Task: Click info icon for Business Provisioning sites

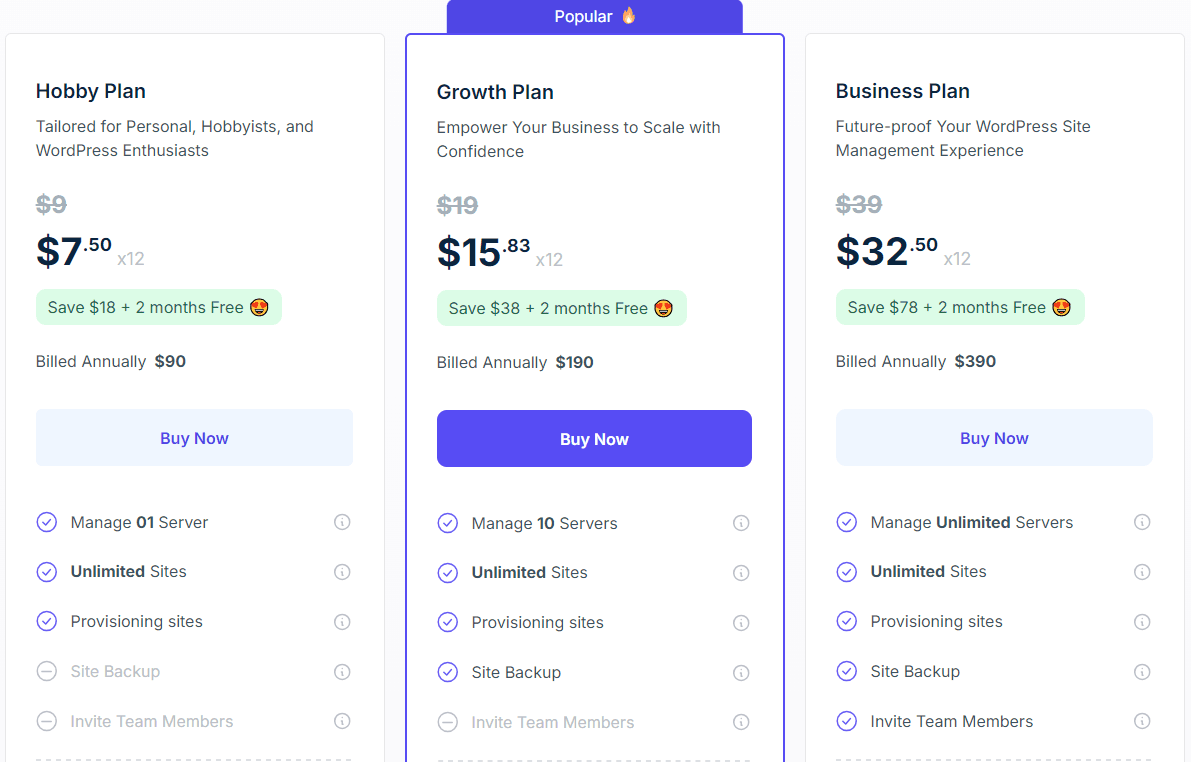Action: (x=1142, y=622)
